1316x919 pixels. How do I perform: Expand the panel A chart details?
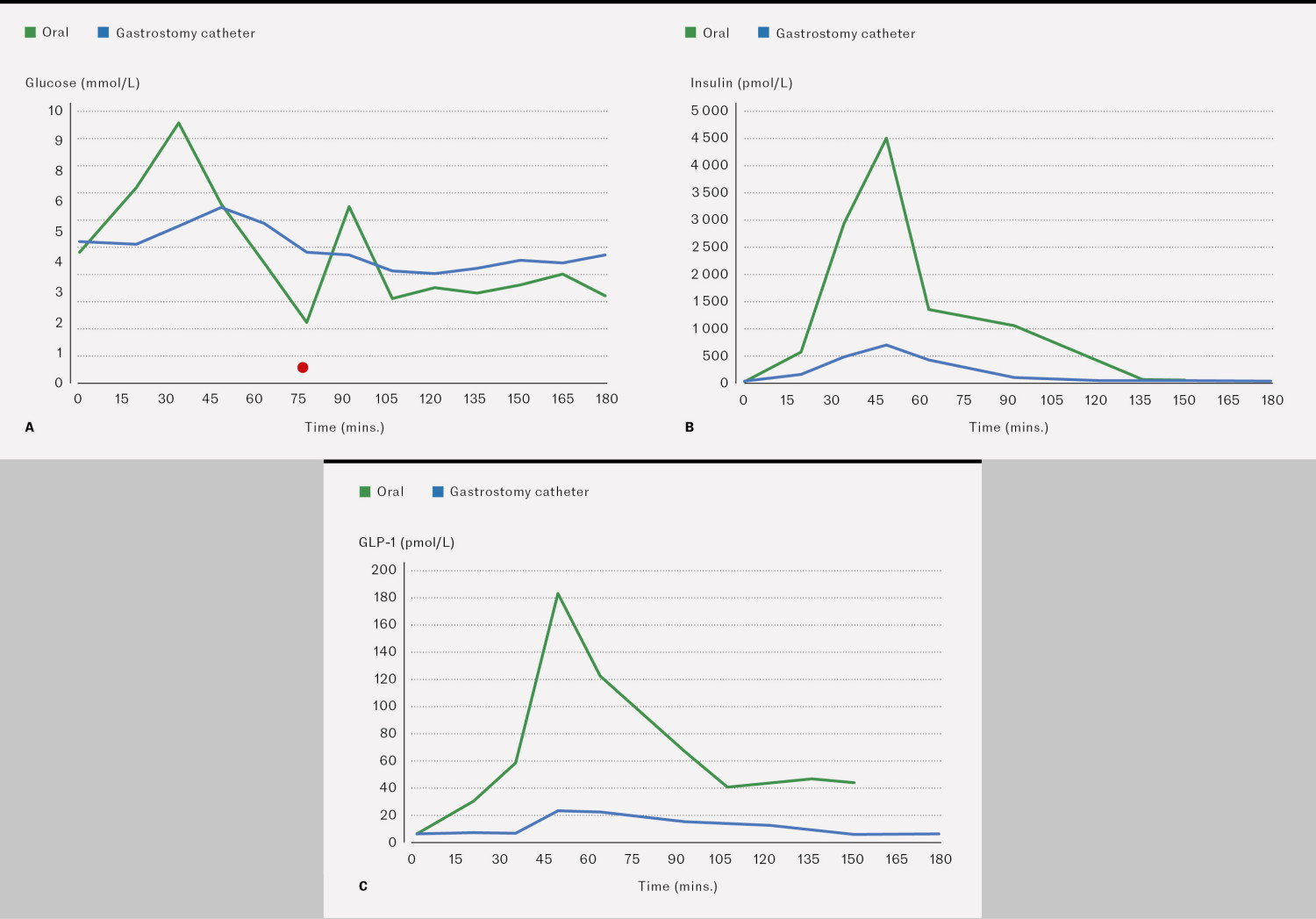point(30,427)
